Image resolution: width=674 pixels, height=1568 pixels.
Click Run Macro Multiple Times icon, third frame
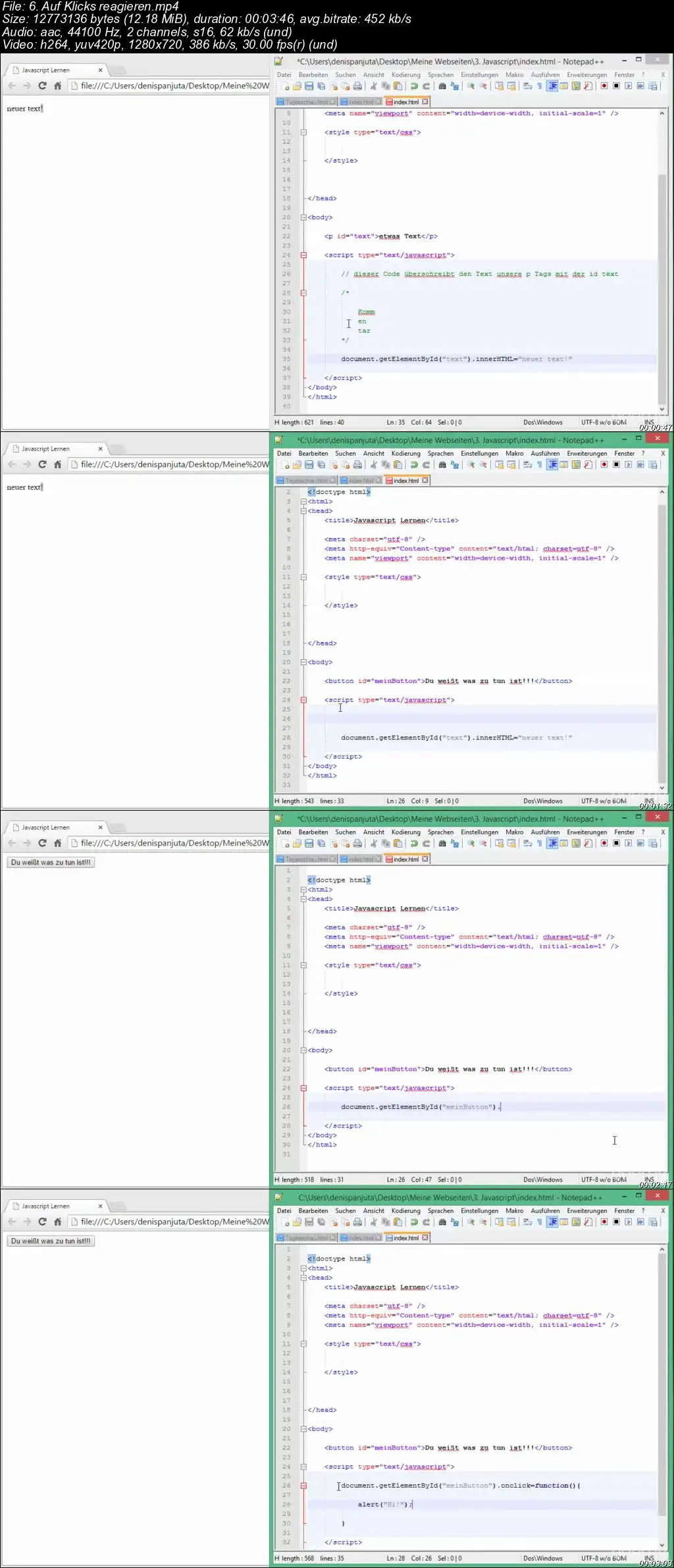pyautogui.click(x=640, y=844)
